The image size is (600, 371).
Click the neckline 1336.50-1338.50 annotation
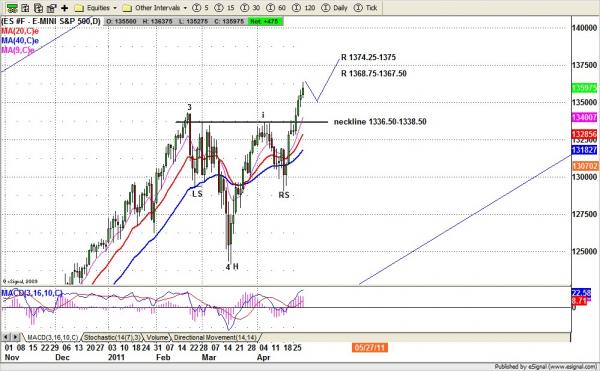(380, 122)
